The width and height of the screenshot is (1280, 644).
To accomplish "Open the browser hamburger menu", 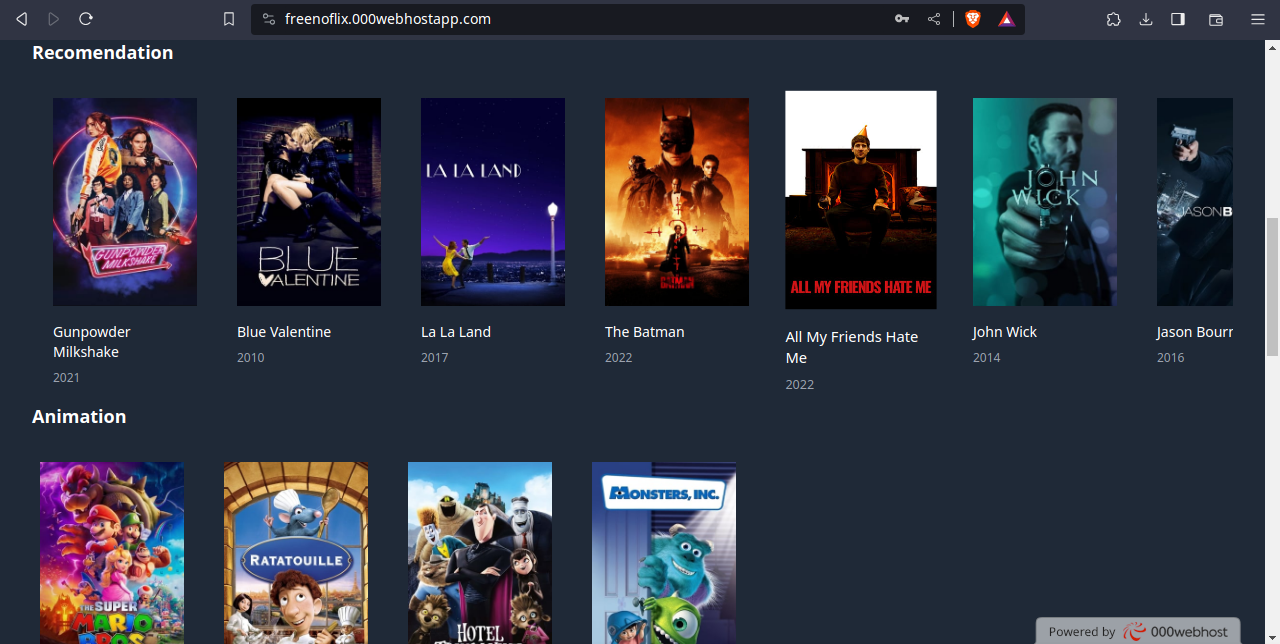I will pyautogui.click(x=1258, y=19).
